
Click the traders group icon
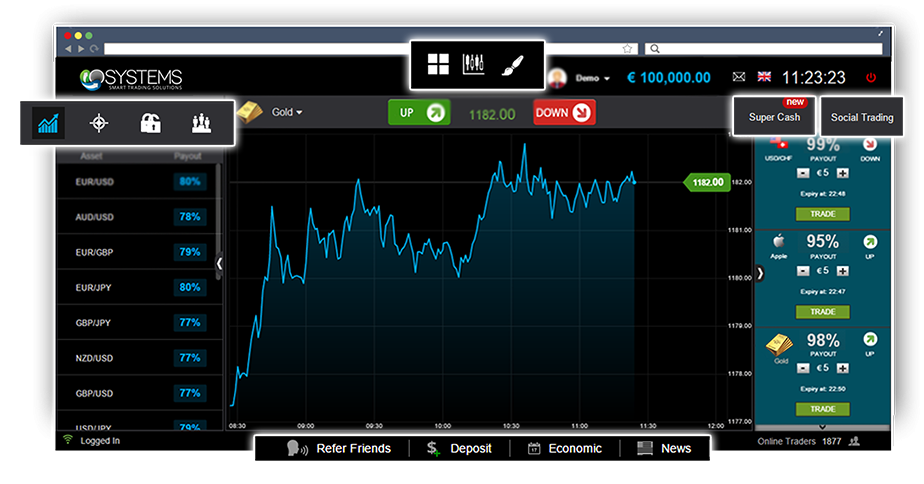(200, 123)
